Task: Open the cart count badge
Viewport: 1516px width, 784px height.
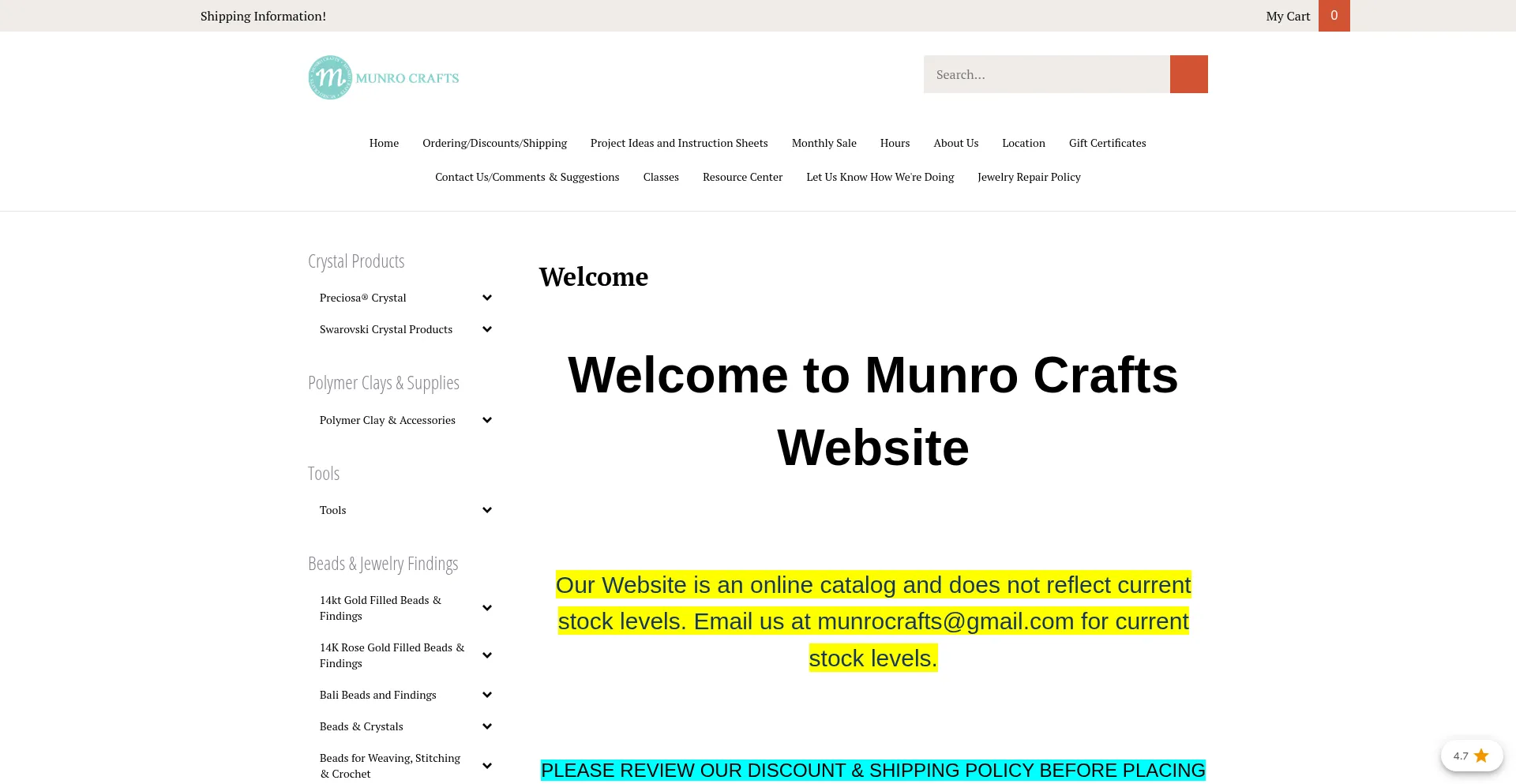Action: (1334, 16)
